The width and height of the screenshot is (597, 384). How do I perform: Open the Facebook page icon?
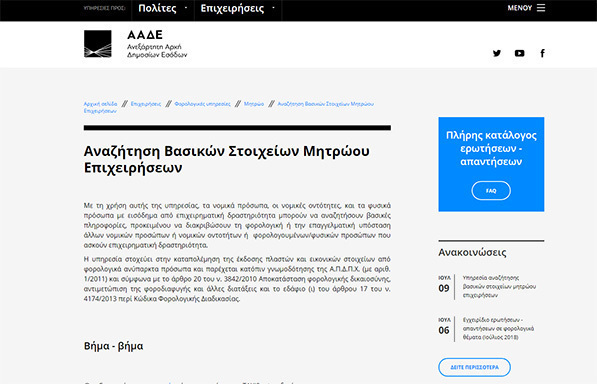coord(543,53)
